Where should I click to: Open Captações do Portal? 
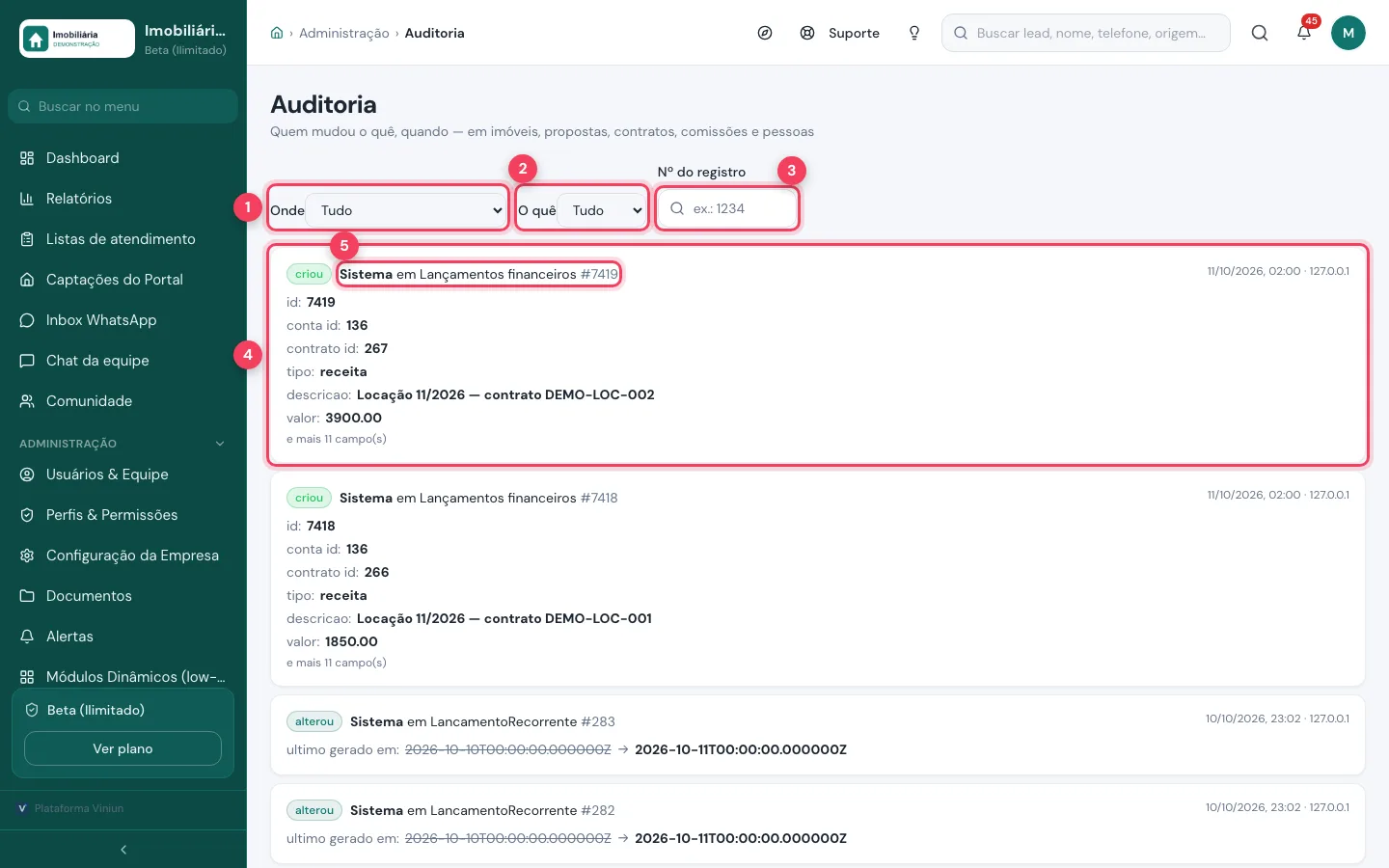(x=123, y=280)
